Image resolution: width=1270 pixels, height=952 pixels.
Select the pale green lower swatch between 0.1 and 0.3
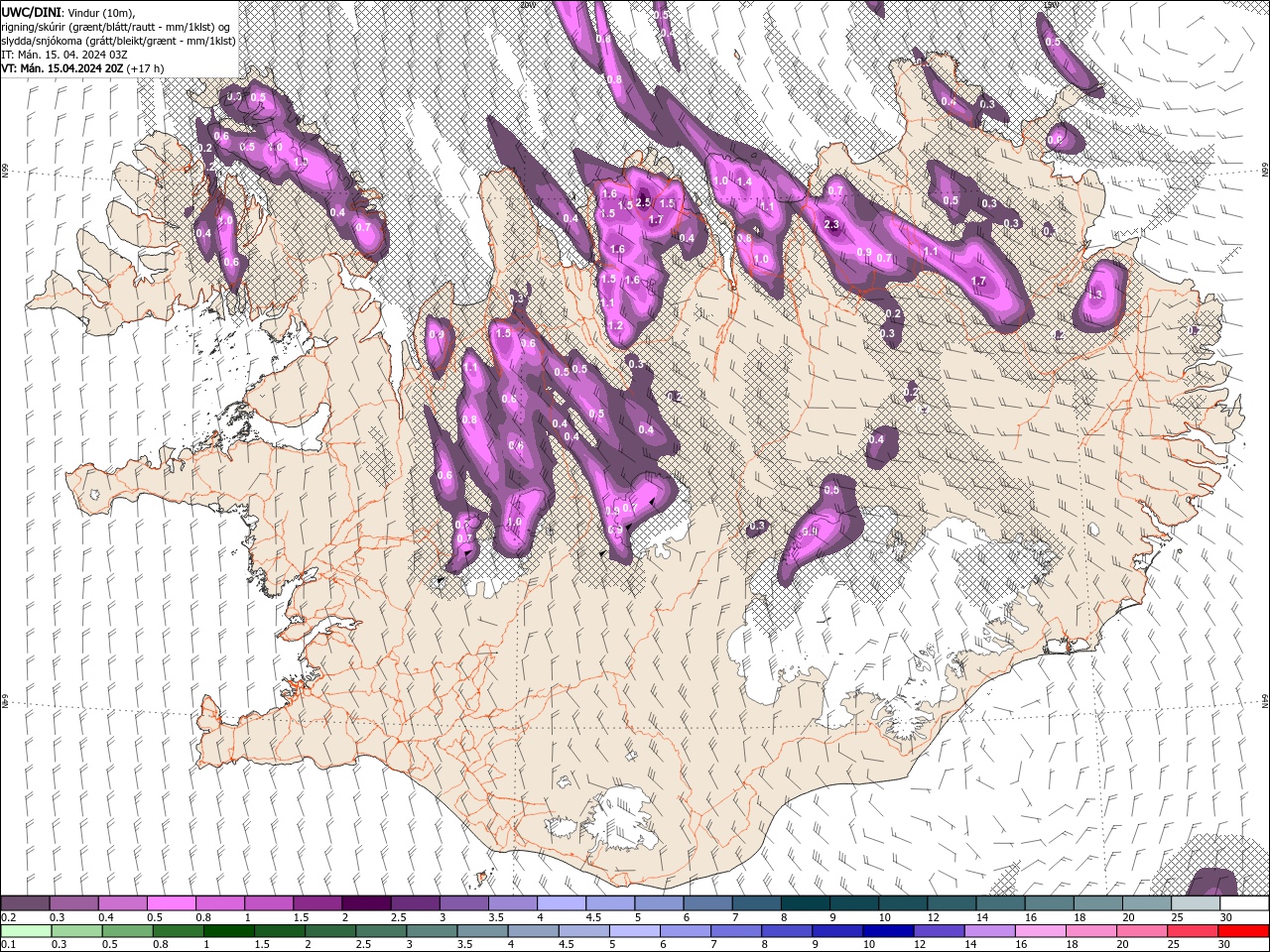[x=25, y=931]
